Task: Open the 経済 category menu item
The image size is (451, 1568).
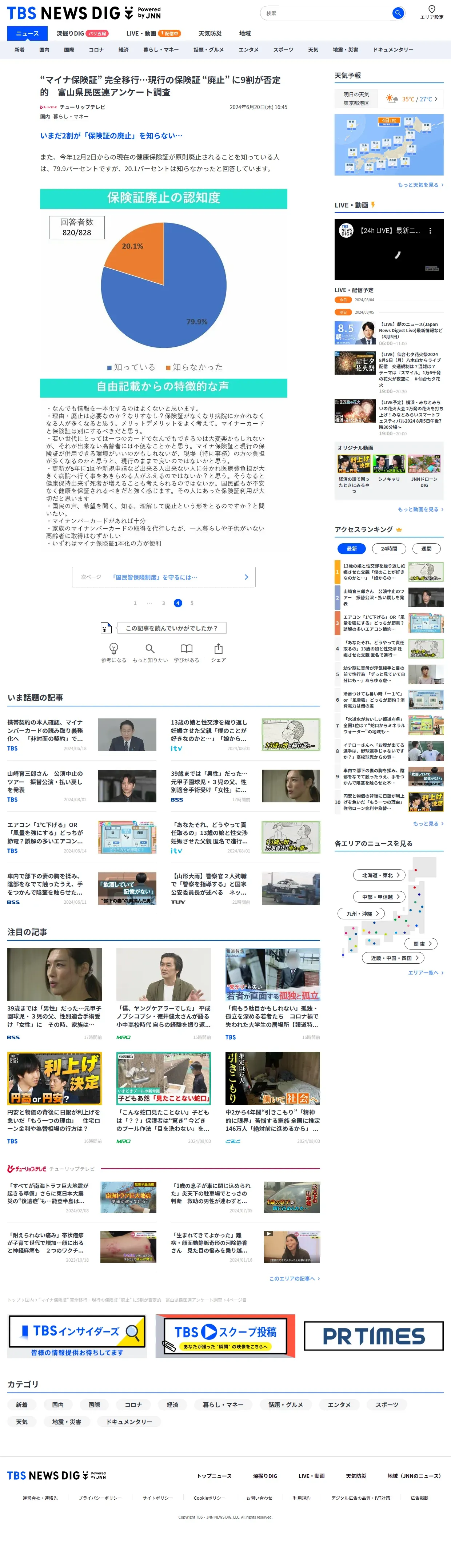Action: [124, 50]
